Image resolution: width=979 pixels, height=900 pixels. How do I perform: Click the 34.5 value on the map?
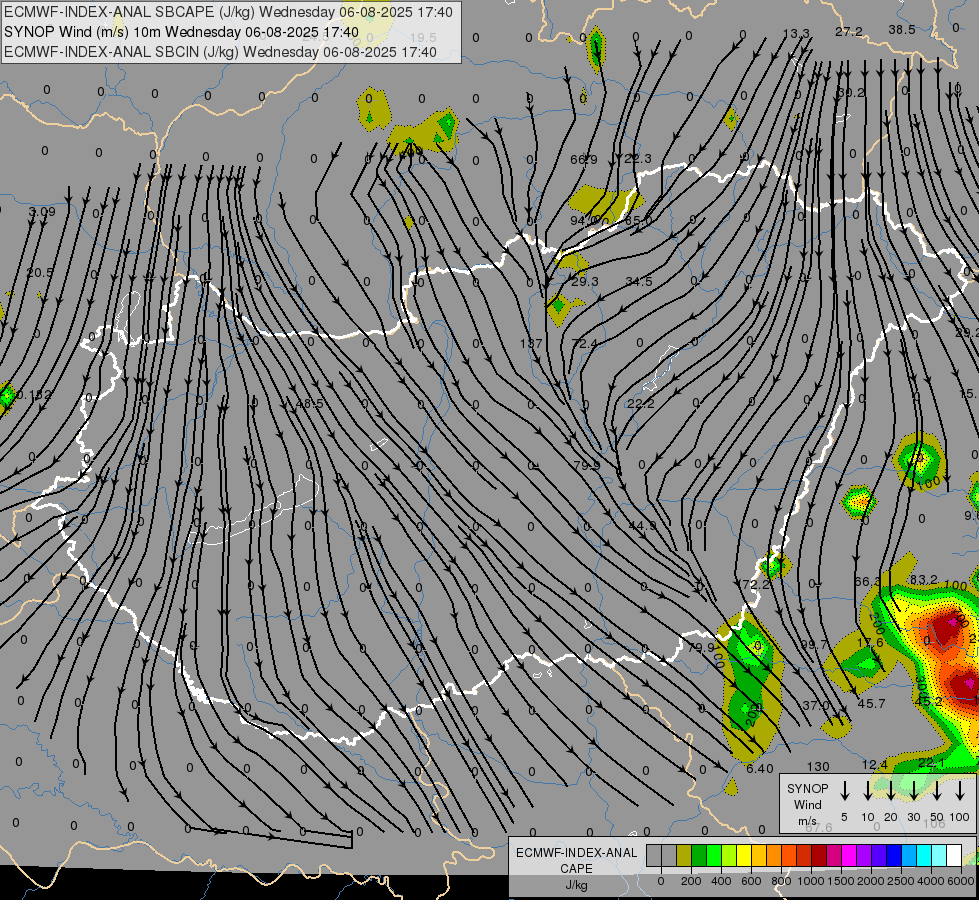(x=639, y=282)
